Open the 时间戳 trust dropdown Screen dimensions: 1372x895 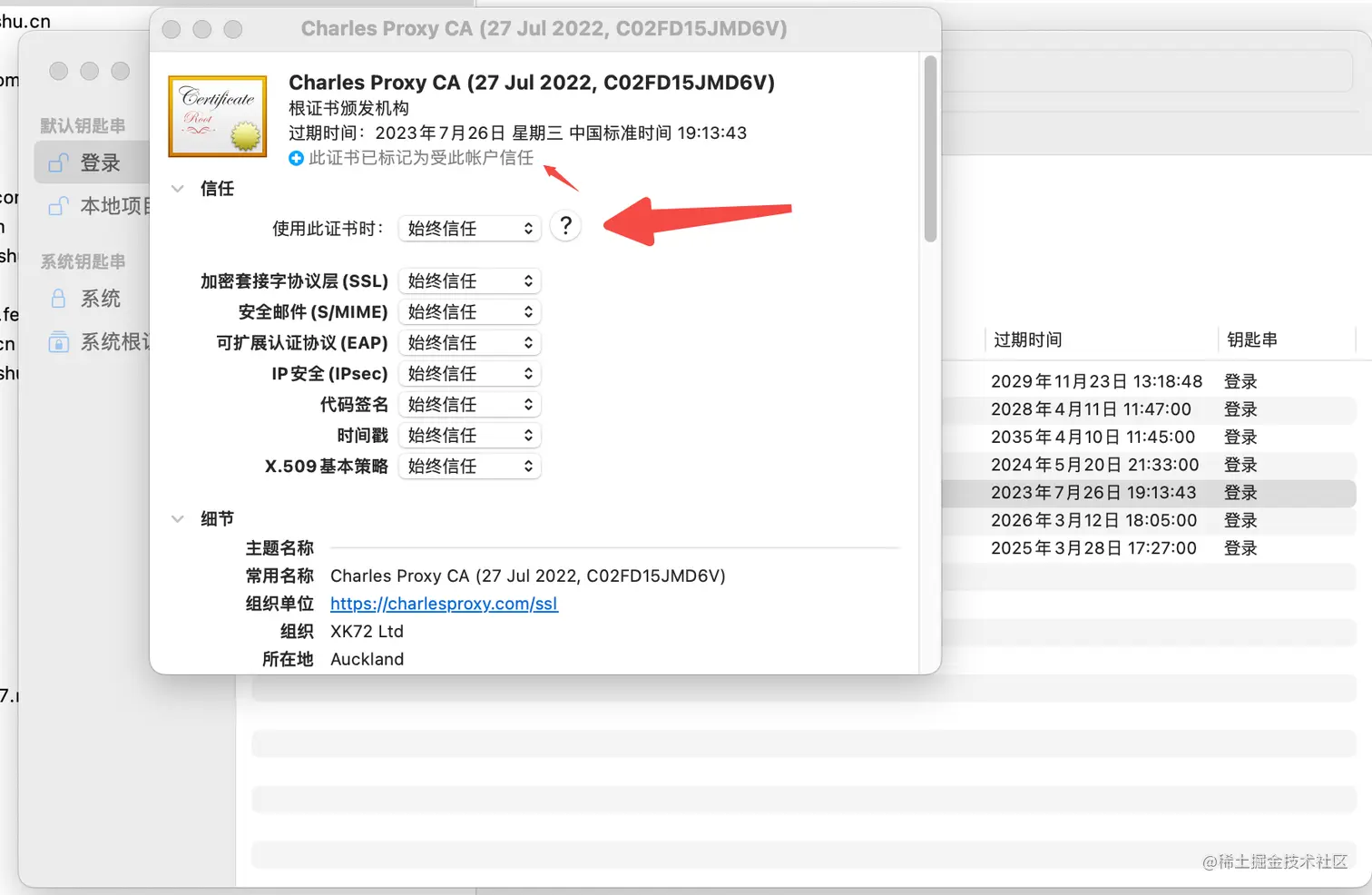[470, 436]
